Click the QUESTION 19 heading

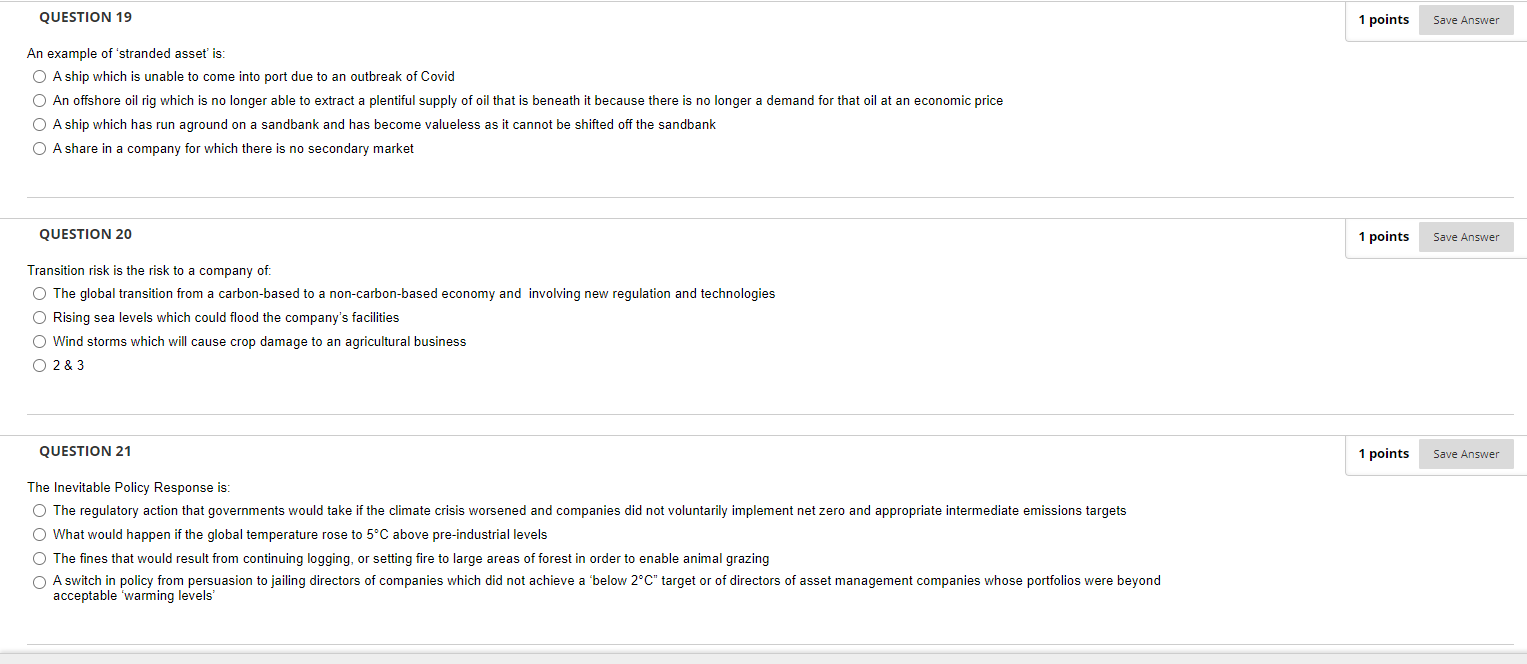point(85,17)
